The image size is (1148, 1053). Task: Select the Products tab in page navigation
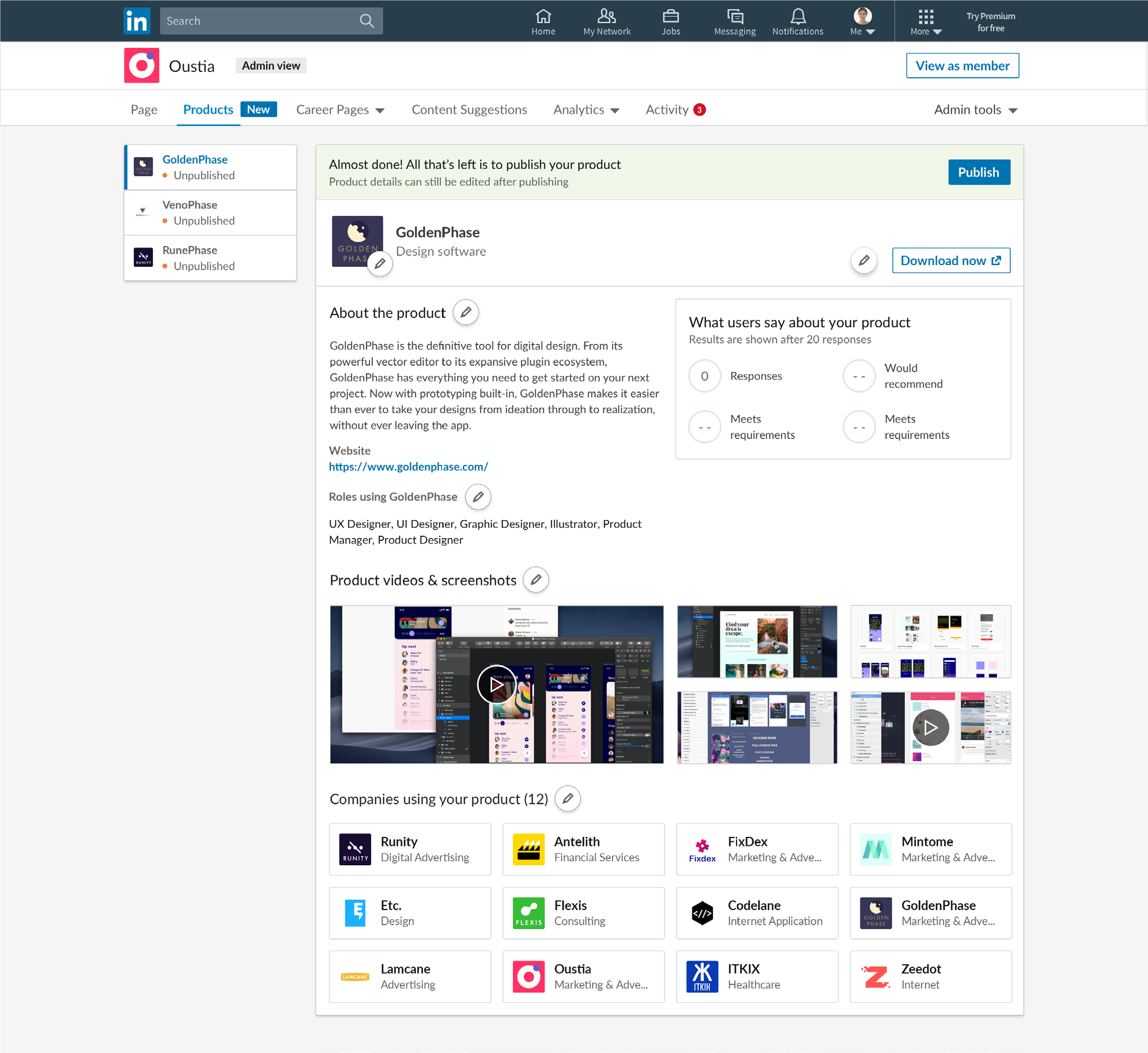[207, 109]
